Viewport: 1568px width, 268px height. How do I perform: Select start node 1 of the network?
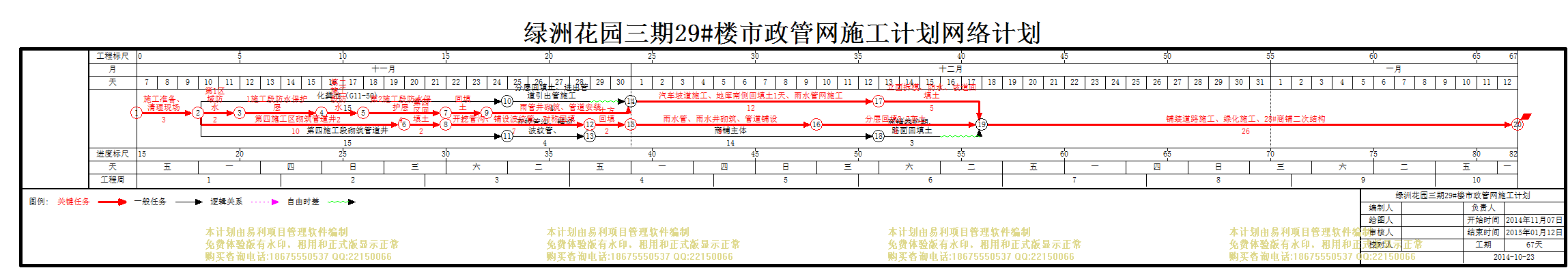click(x=137, y=113)
